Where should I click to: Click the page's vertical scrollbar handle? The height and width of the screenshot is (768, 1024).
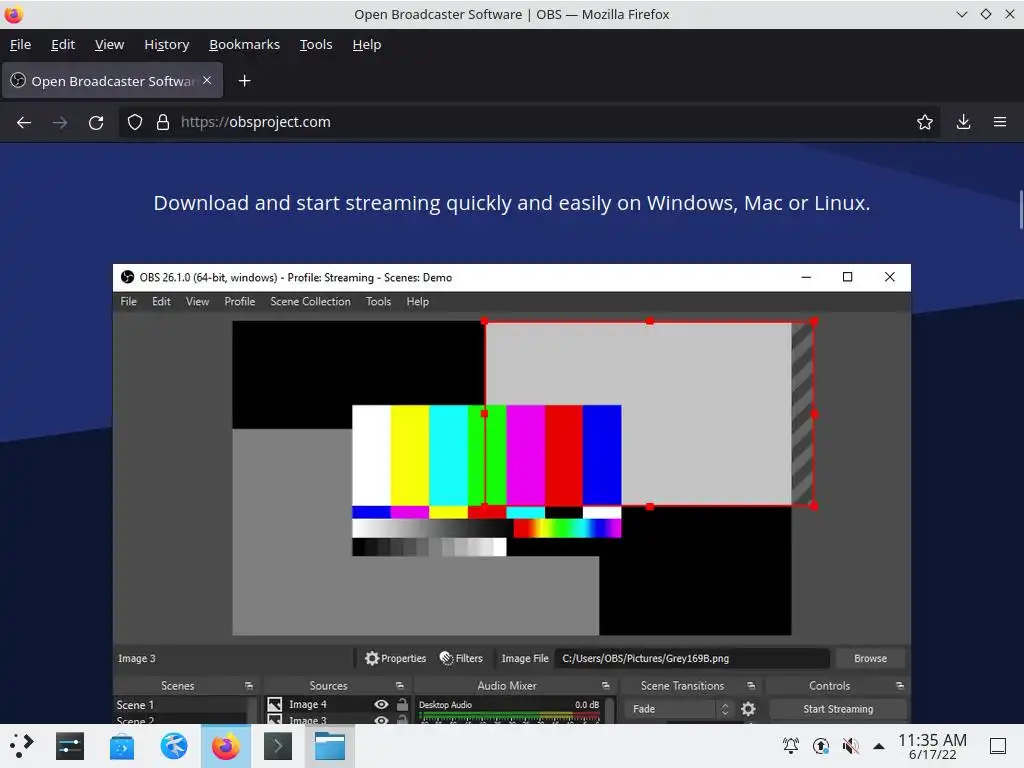pos(1020,209)
